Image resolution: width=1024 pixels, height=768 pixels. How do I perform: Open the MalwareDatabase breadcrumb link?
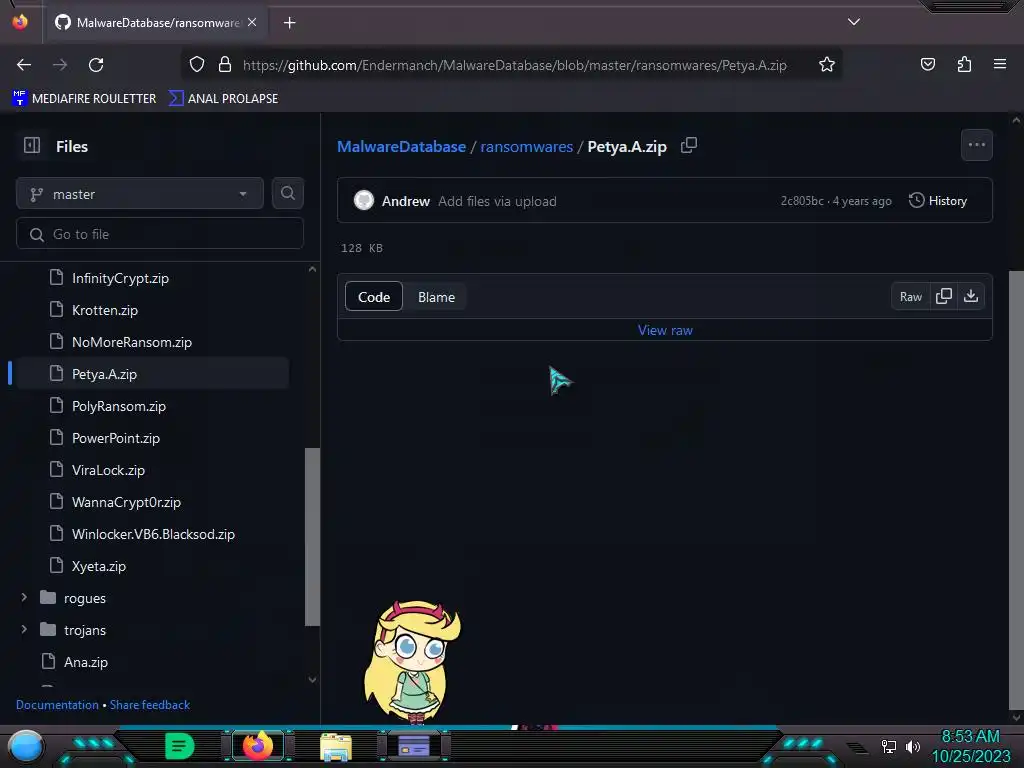tap(402, 146)
